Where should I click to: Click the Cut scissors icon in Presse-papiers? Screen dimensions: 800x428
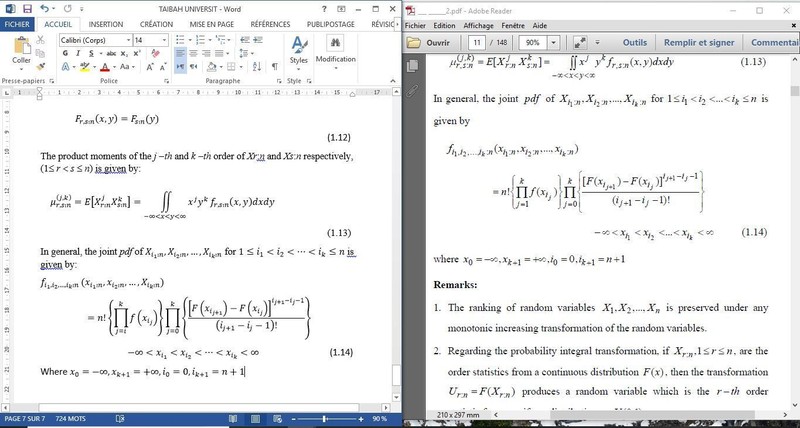(x=40, y=40)
